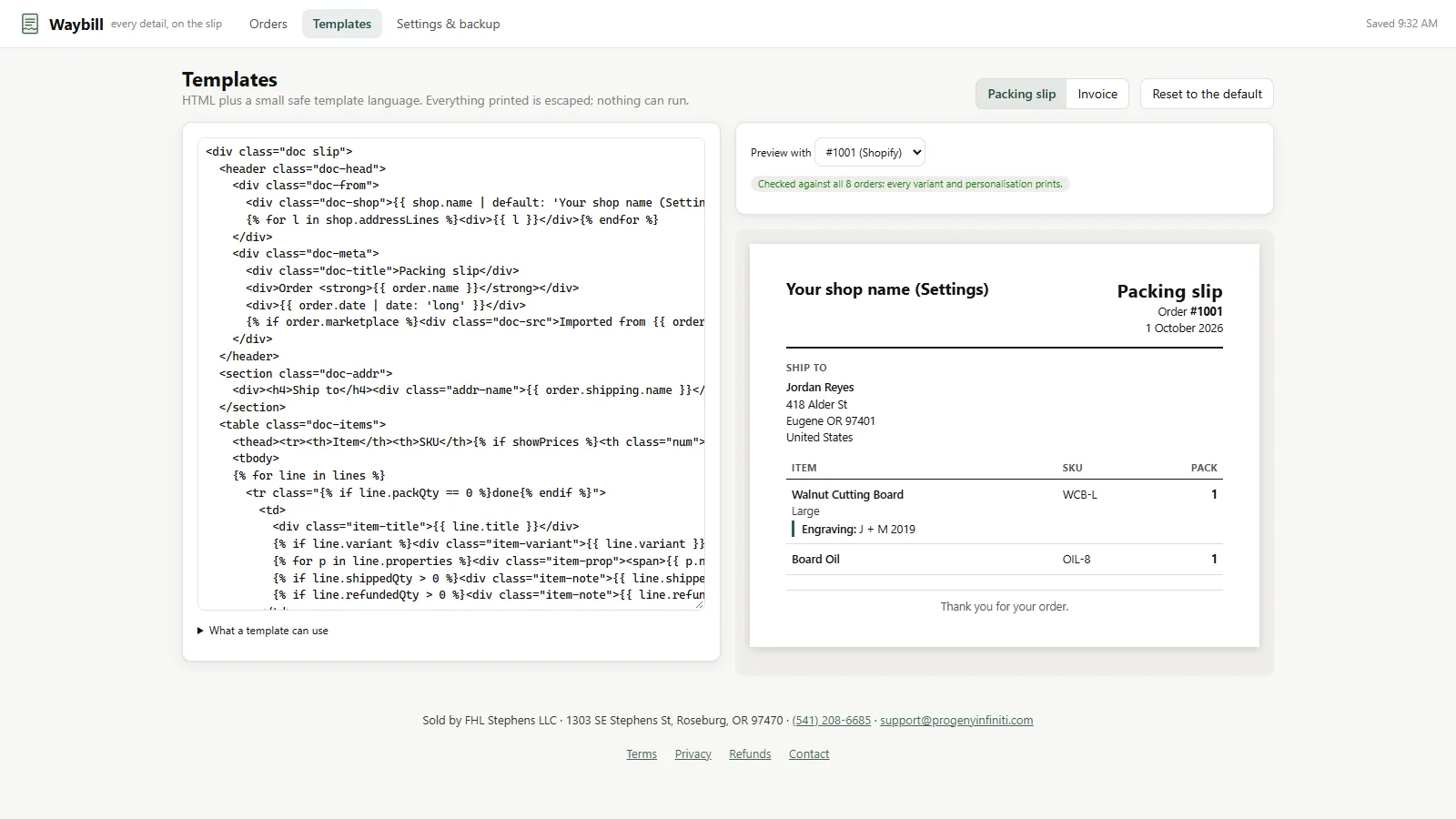1456x819 pixels.
Task: Select the Packing slip template toggle
Action: (1022, 94)
